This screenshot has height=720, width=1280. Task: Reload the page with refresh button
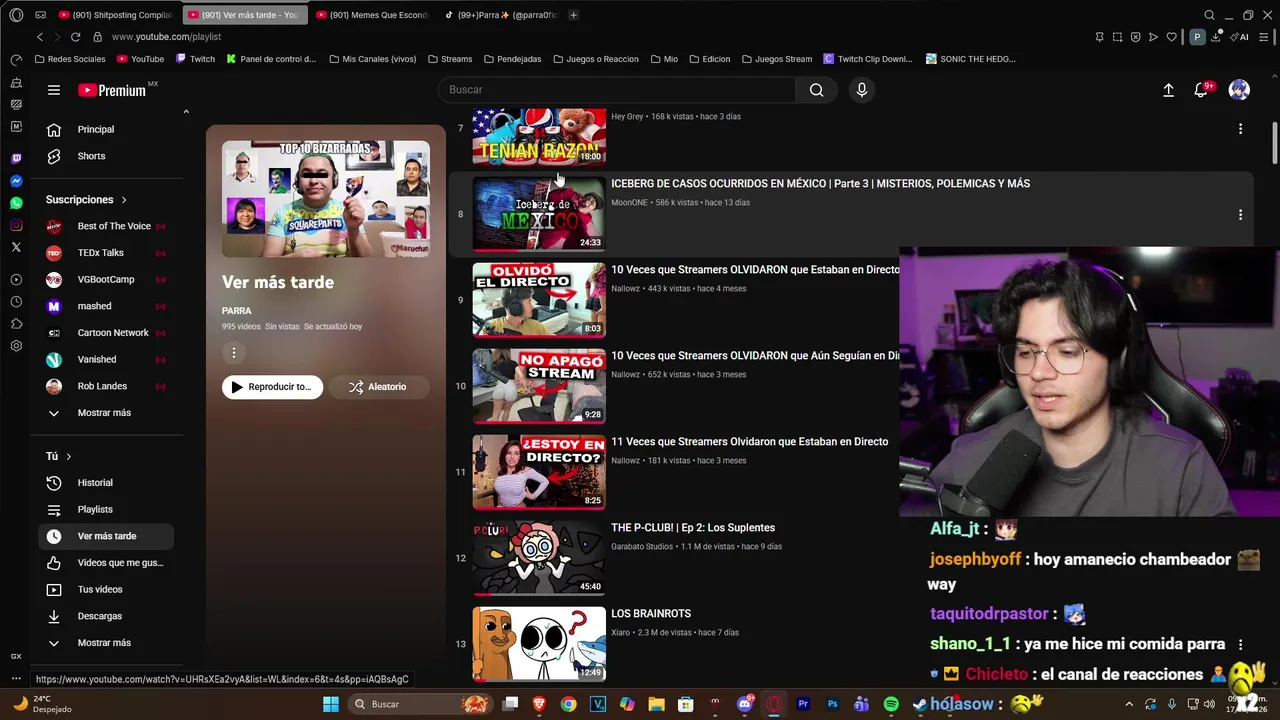[x=75, y=37]
